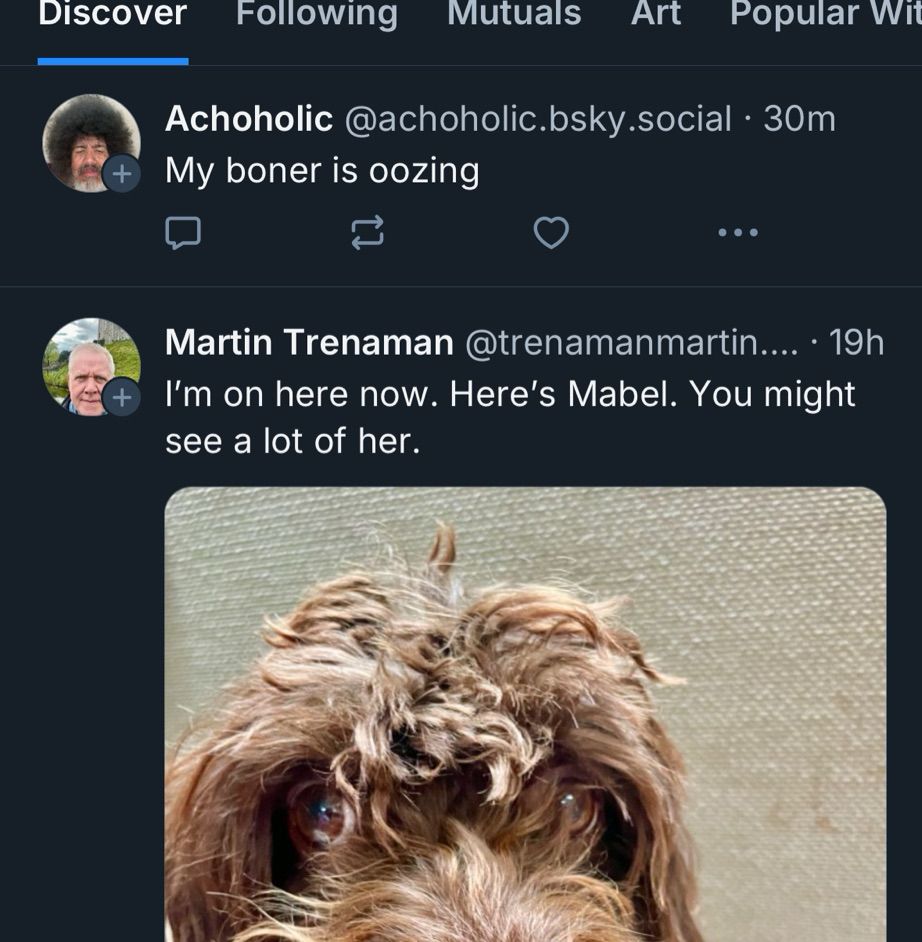
Task: Open more options on Achoholic's post
Action: [738, 233]
